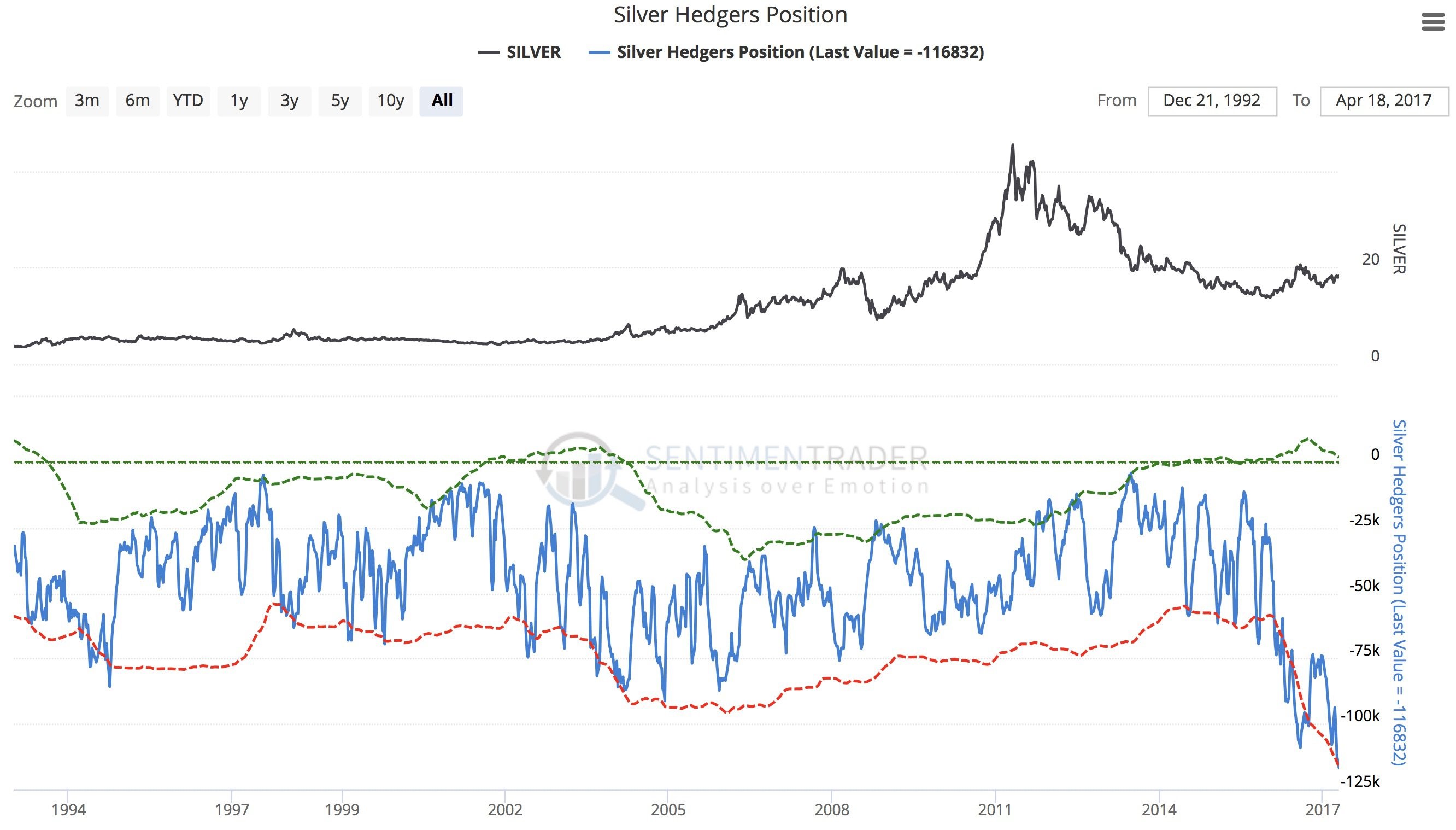Click the blue hedgers legend line swatch
The height and width of the screenshot is (830, 1456).
tap(599, 52)
